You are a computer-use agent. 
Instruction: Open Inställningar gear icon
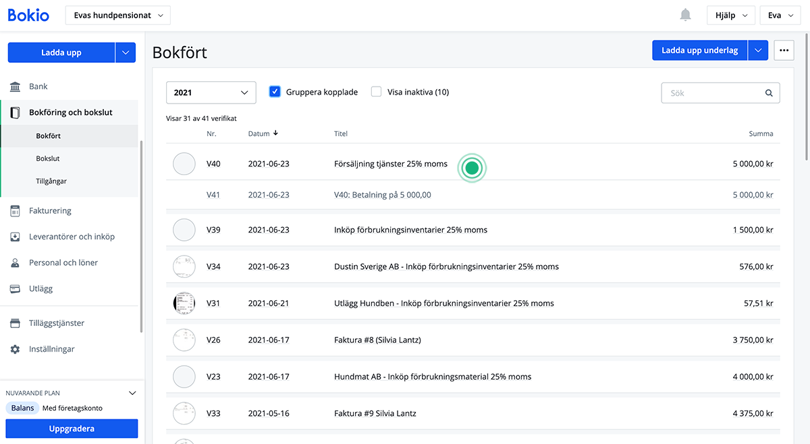click(x=15, y=350)
